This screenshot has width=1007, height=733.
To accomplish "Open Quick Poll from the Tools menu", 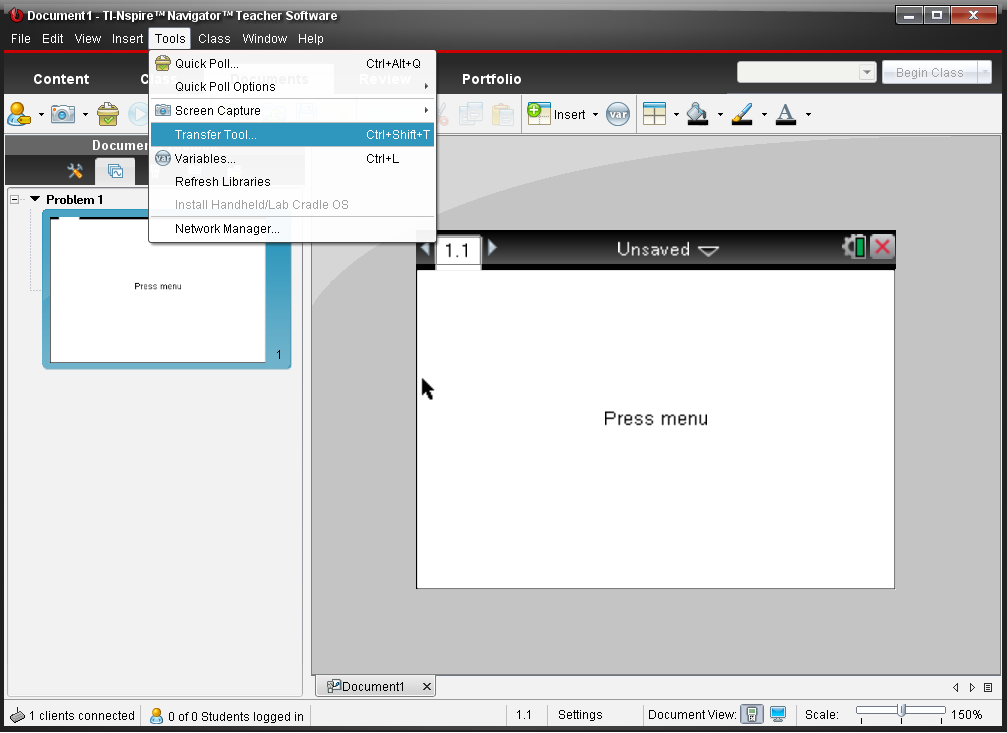I will 206,64.
